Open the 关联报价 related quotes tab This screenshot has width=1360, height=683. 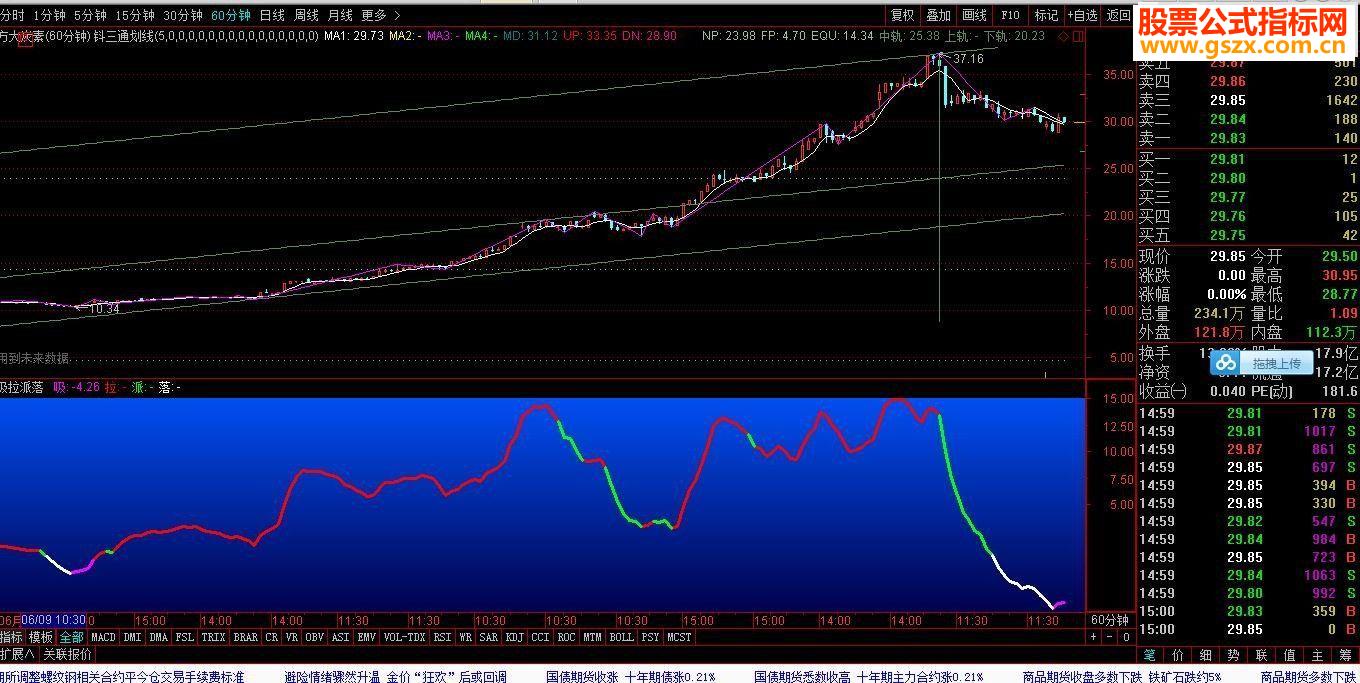coord(67,655)
